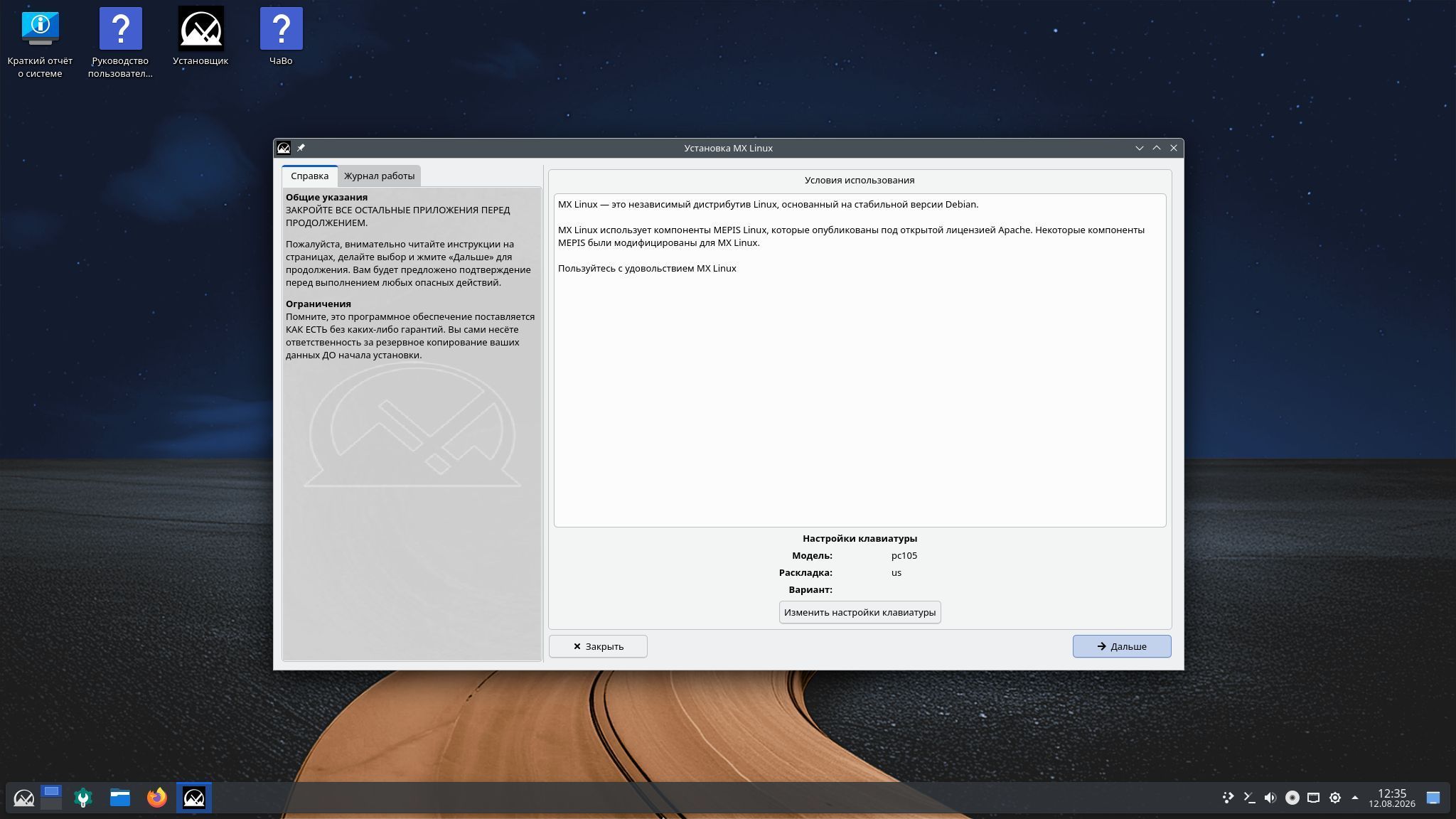Image resolution: width=1456 pixels, height=819 pixels.
Task: Click the Закрыть button
Action: 598,646
